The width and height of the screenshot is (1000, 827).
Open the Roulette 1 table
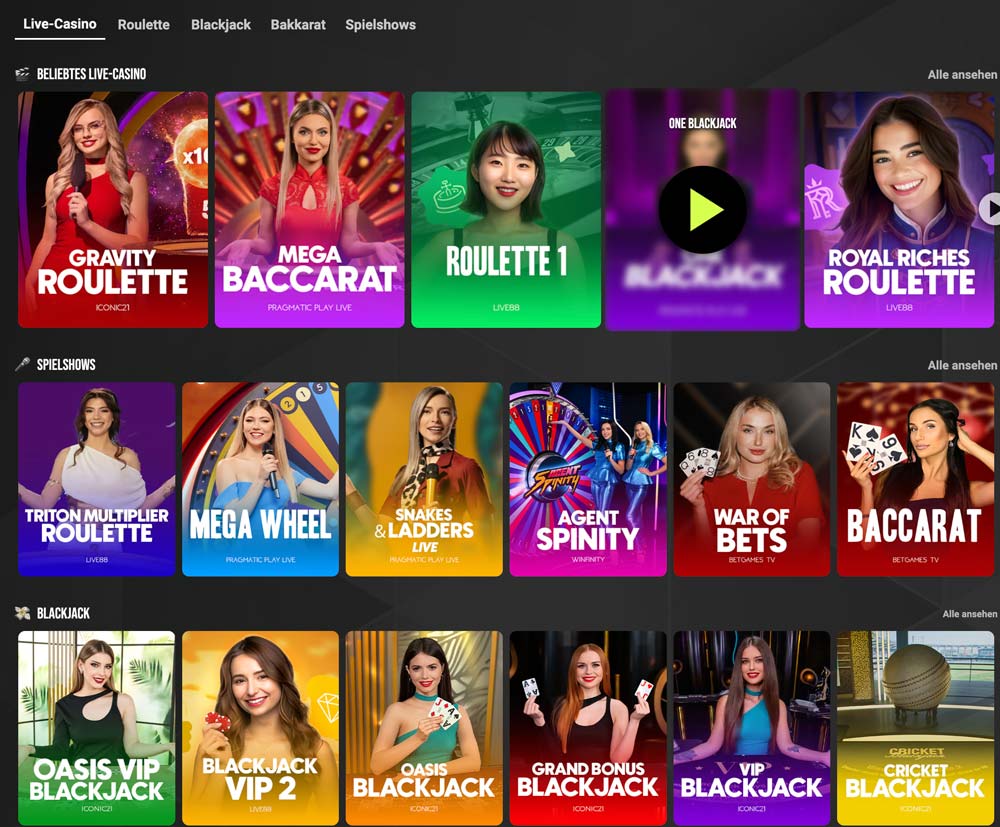pyautogui.click(x=506, y=208)
